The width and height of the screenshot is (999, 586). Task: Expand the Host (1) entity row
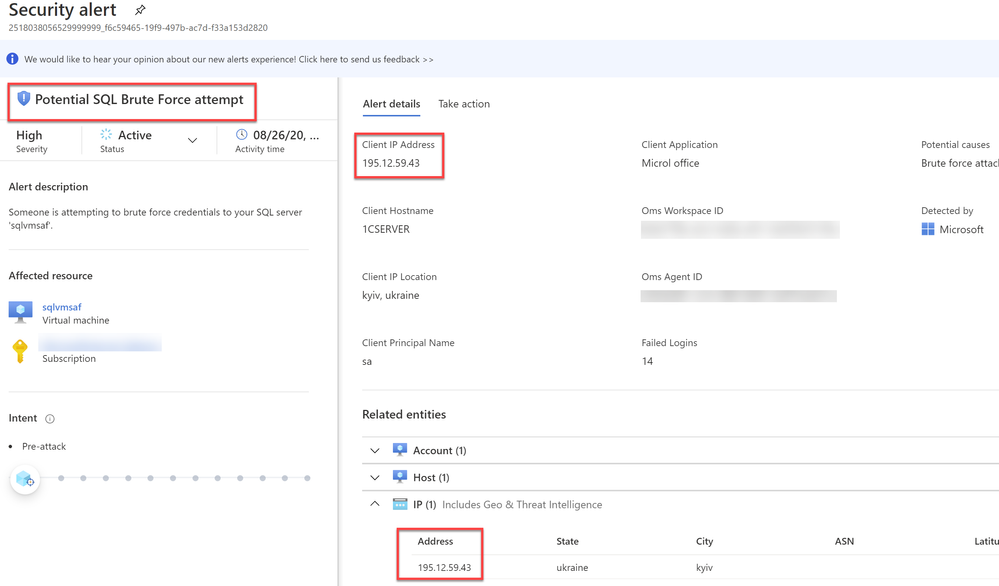coord(375,478)
